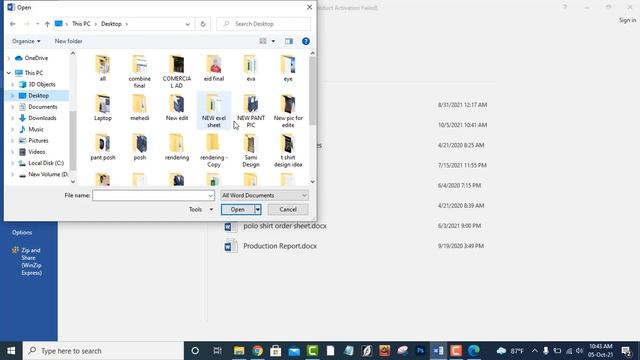The height and width of the screenshot is (360, 640).
Task: Select the 'rendering' folder
Action: pos(177,147)
